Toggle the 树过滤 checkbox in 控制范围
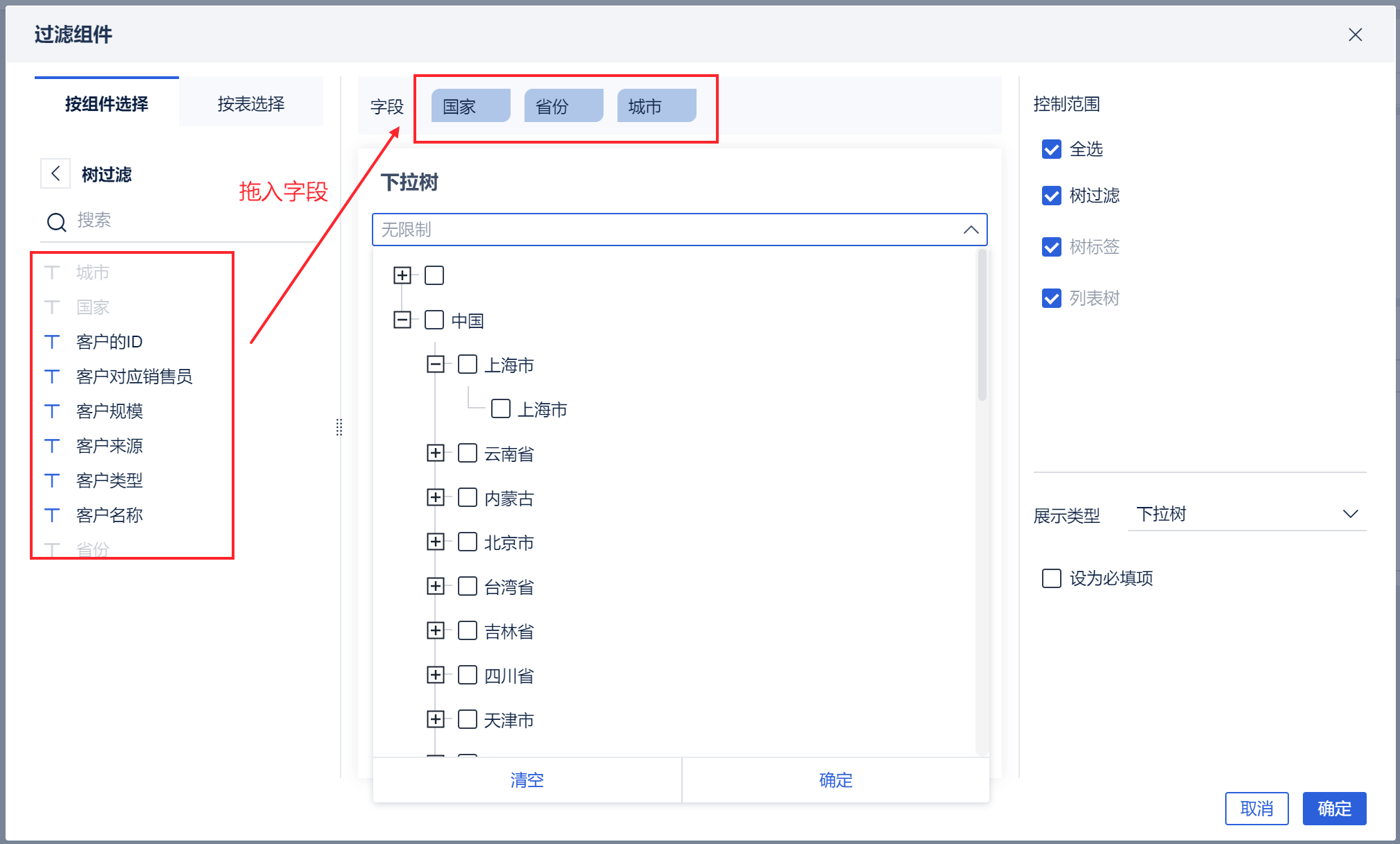 (x=1051, y=196)
